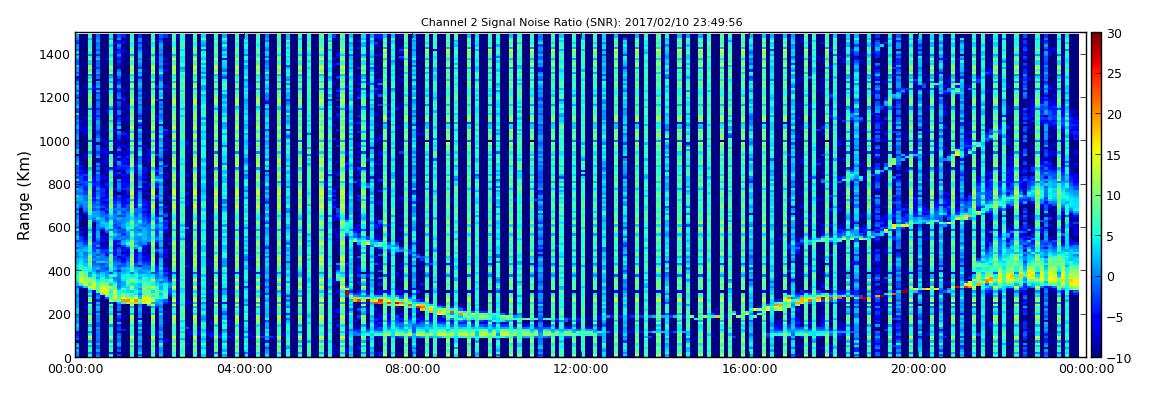Click the 1000 tick on the range axis
Image resolution: width=1150 pixels, height=407 pixels.
[55, 142]
